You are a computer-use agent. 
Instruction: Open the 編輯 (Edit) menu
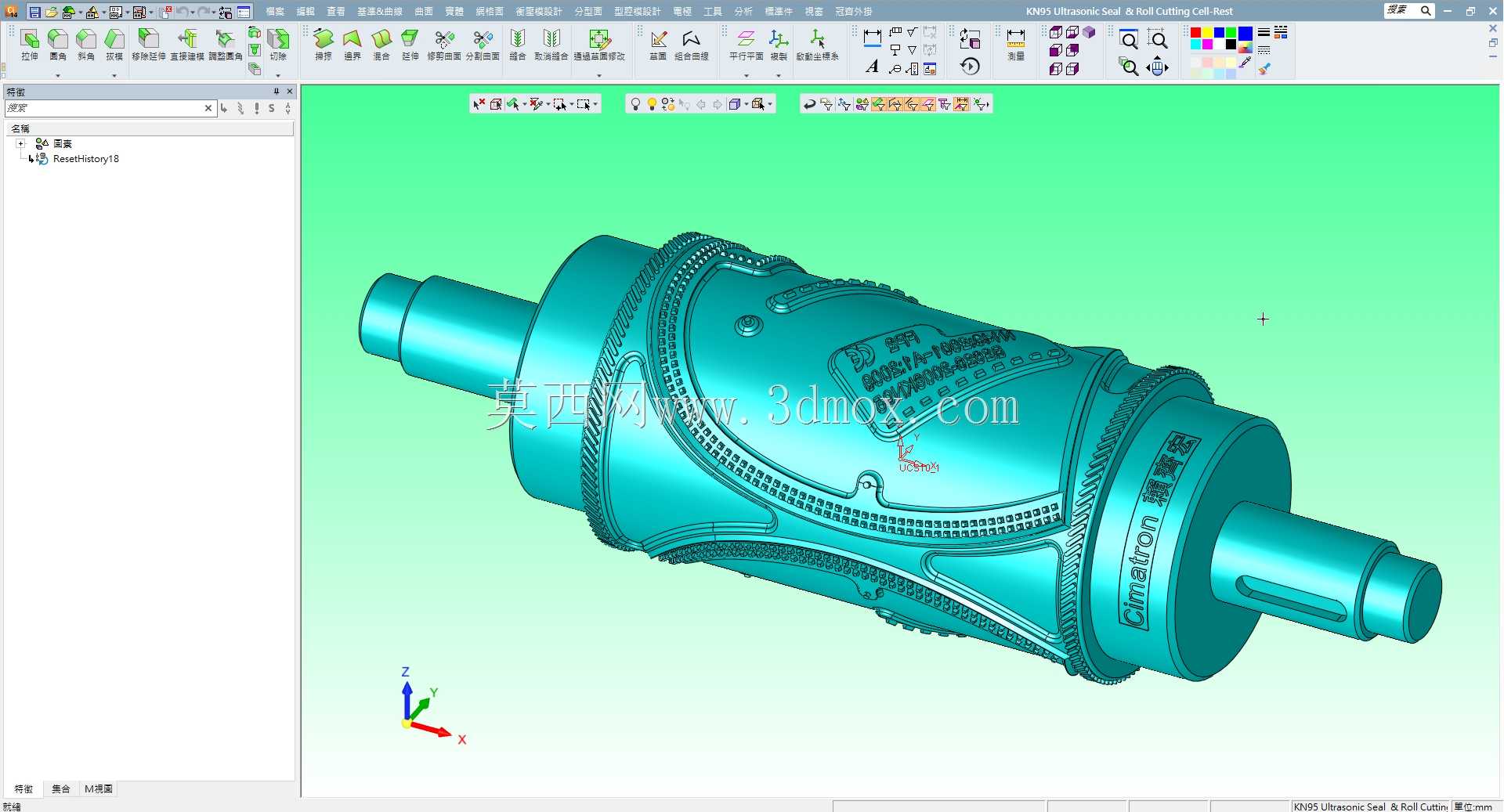click(305, 12)
